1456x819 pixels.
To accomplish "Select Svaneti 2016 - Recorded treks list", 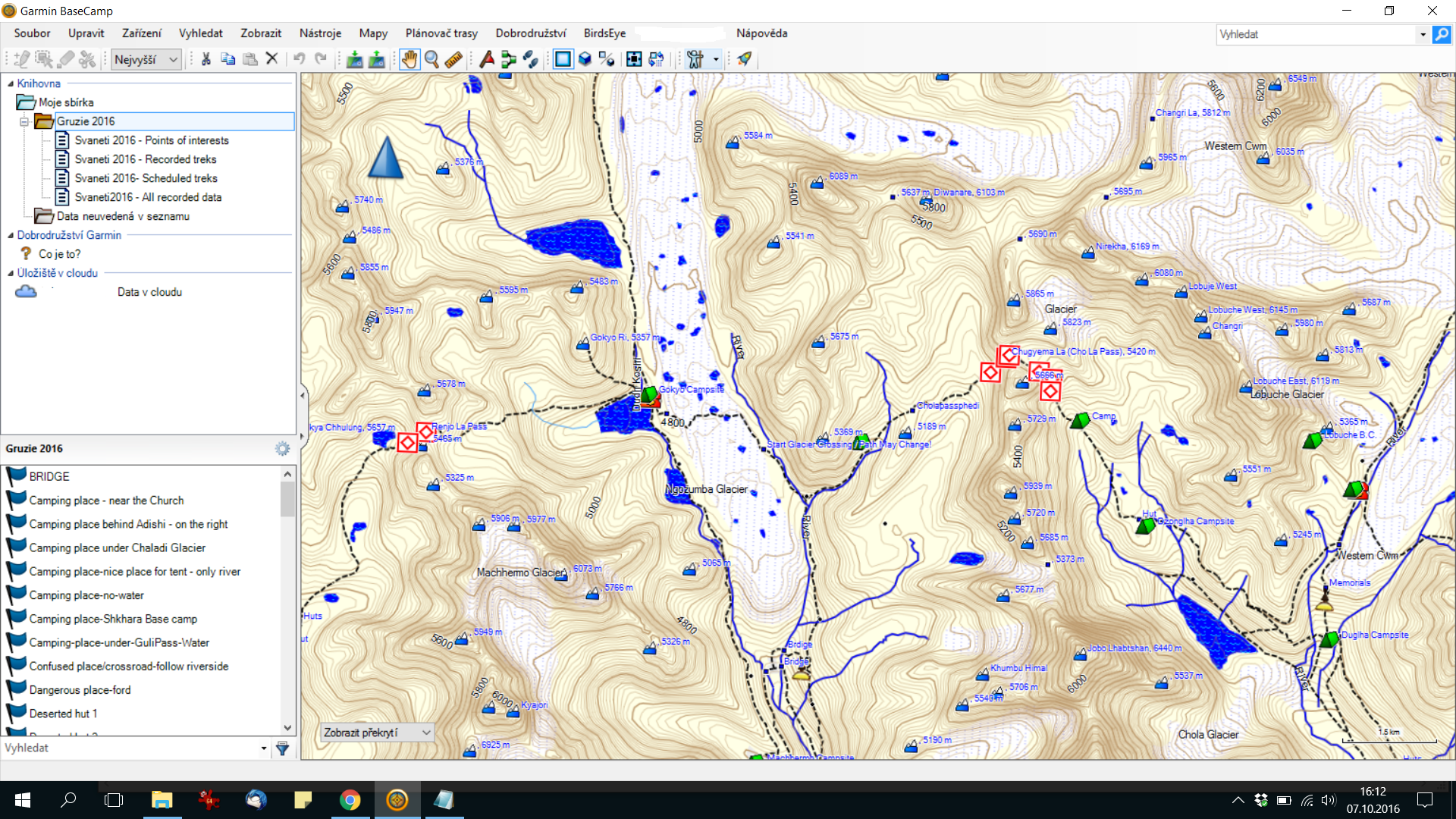I will (146, 159).
